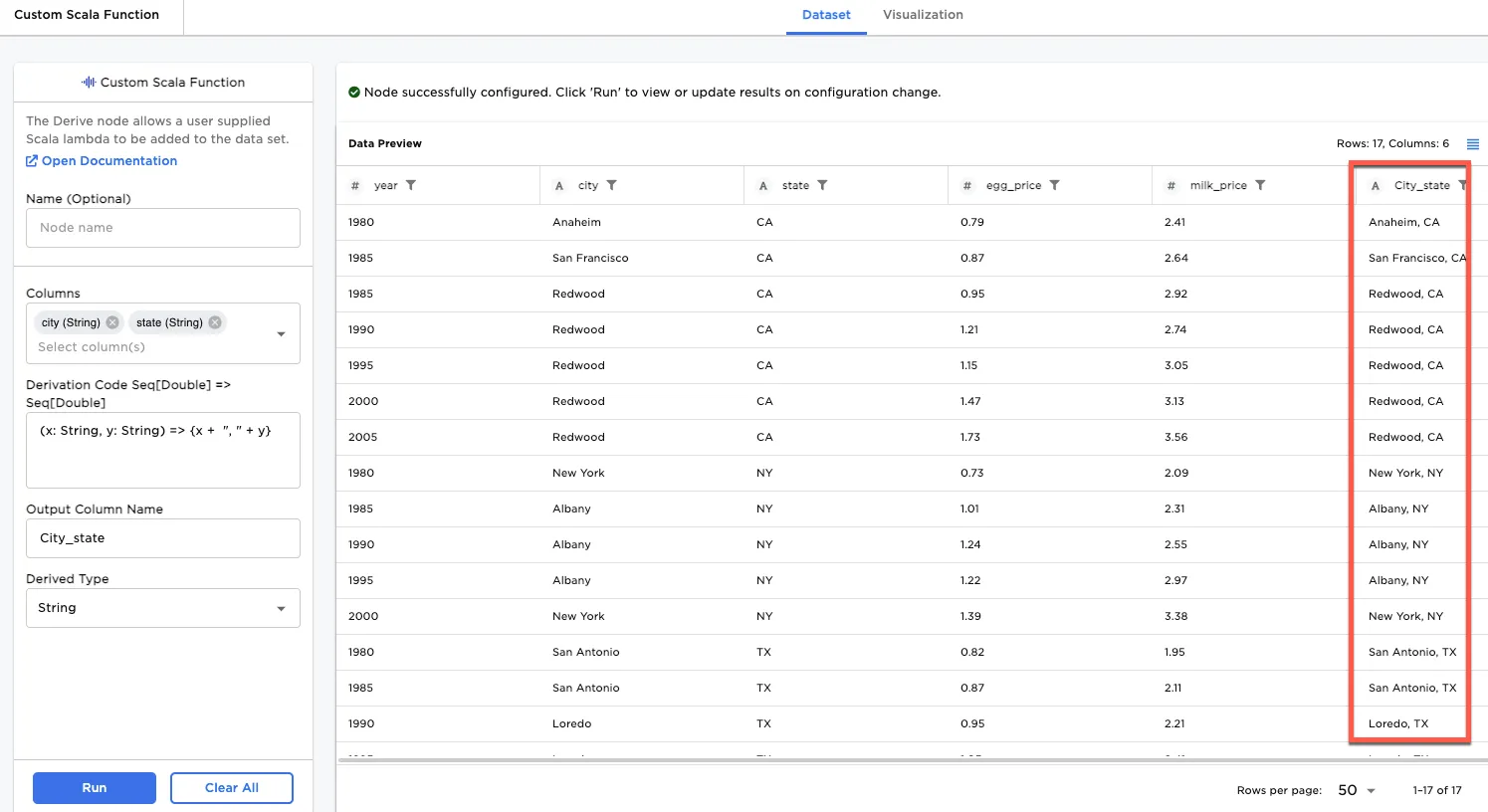Filter the city column
The width and height of the screenshot is (1488, 812).
(x=612, y=185)
